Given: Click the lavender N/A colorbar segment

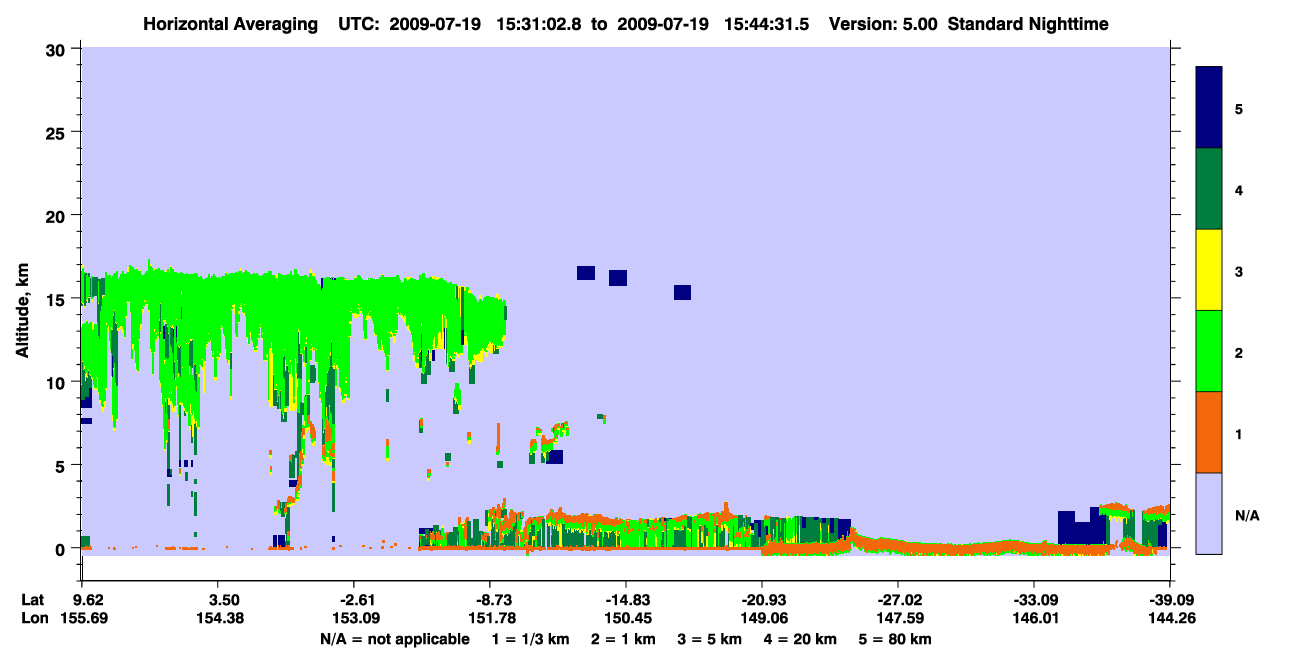Looking at the screenshot, I should [x=1209, y=513].
